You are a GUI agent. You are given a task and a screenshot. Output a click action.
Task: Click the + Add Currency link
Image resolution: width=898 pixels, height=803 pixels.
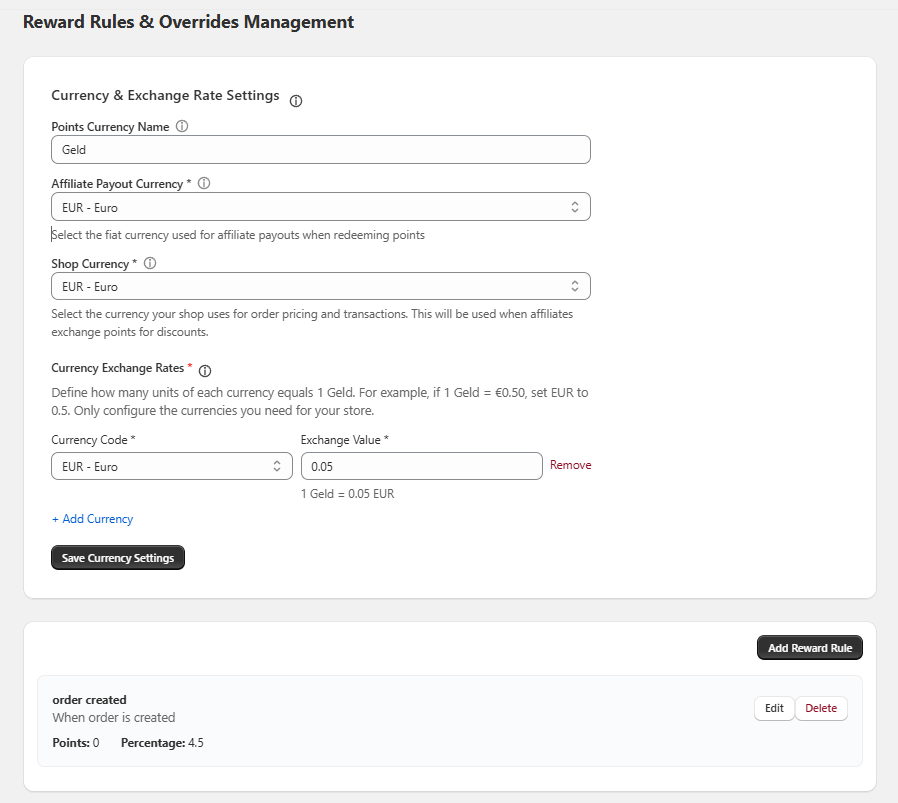tap(92, 519)
